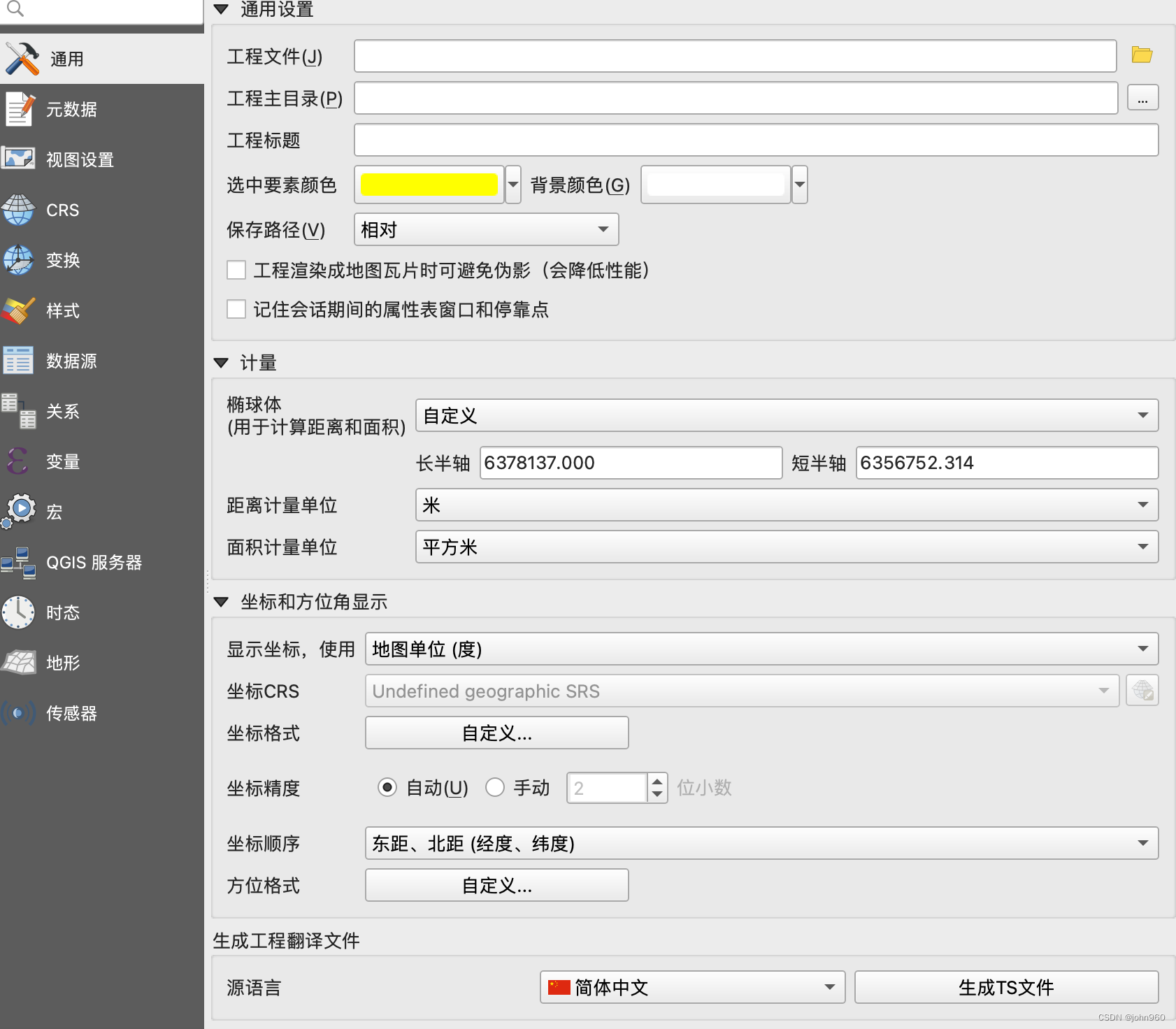Image resolution: width=1176 pixels, height=1029 pixels.
Task: Switch to the 数据源 tab label
Action: point(71,361)
